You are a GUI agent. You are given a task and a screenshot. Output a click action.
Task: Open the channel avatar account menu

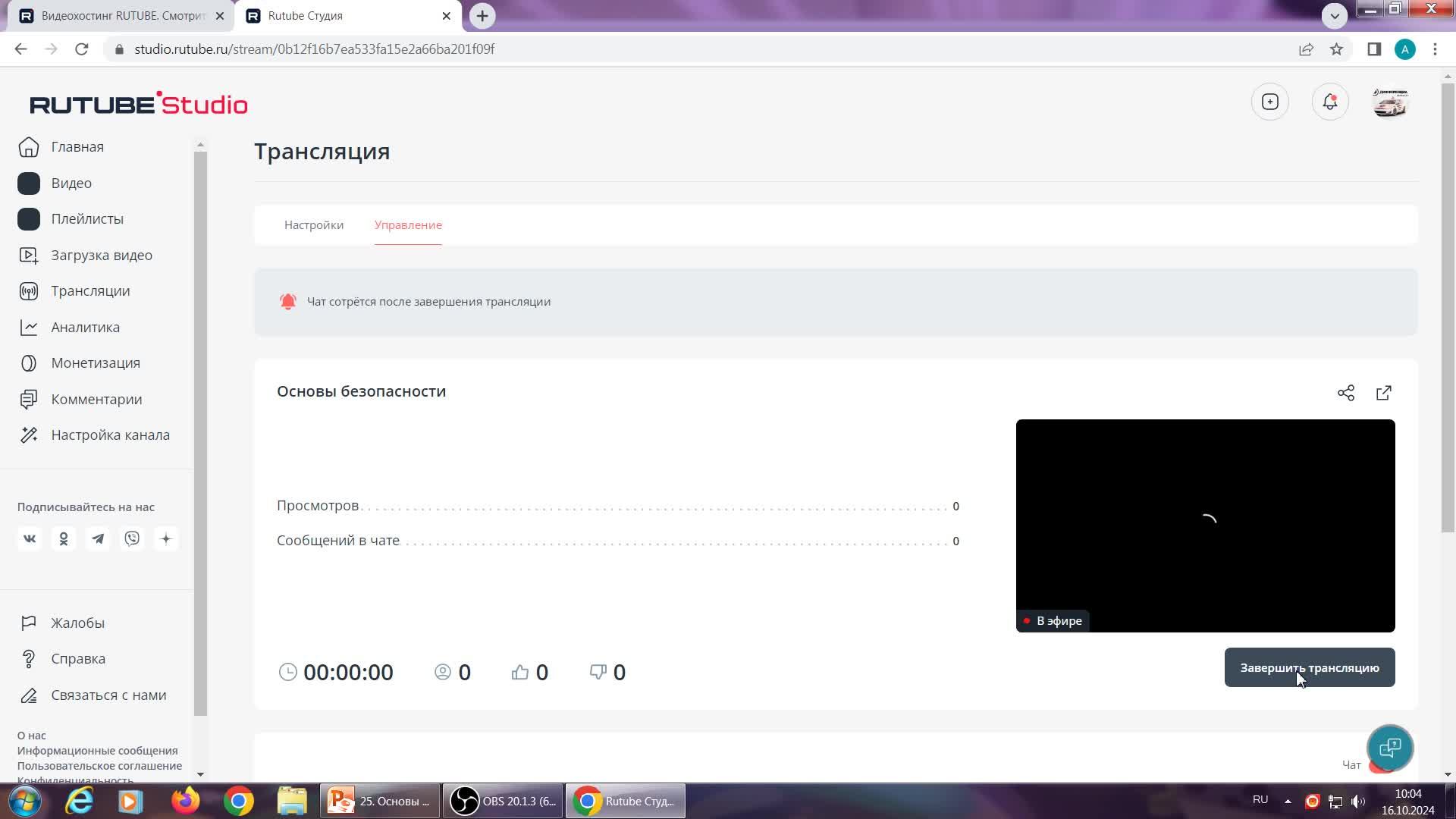[1390, 102]
